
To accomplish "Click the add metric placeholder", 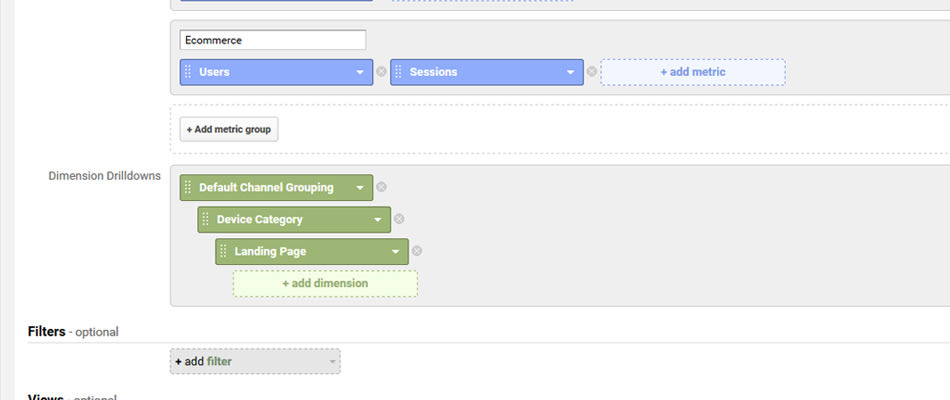I will tap(693, 72).
